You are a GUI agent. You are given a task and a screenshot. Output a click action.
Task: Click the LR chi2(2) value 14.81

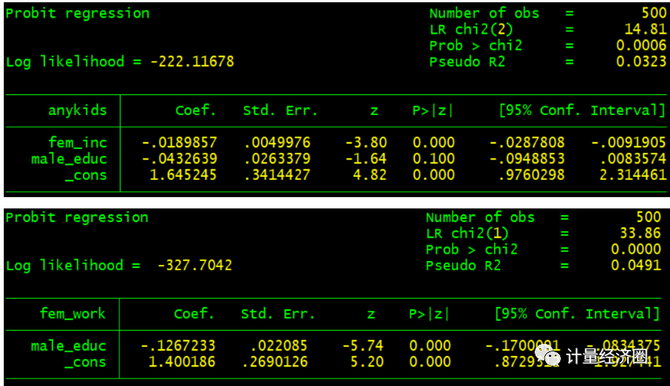pyautogui.click(x=645, y=29)
